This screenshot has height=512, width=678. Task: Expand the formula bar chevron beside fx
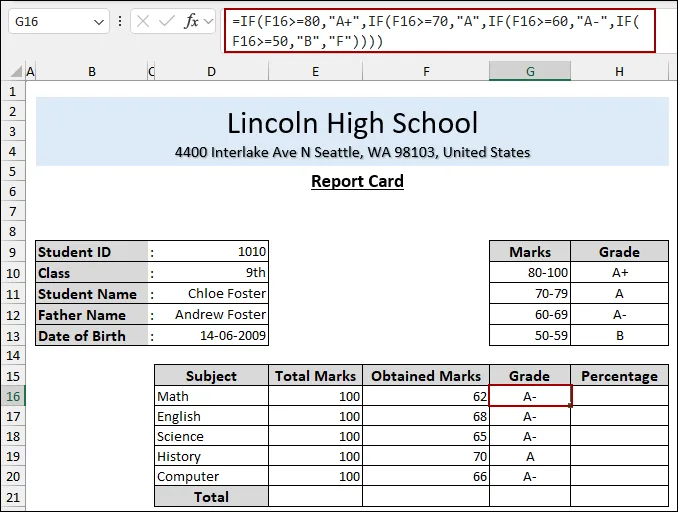click(208, 21)
